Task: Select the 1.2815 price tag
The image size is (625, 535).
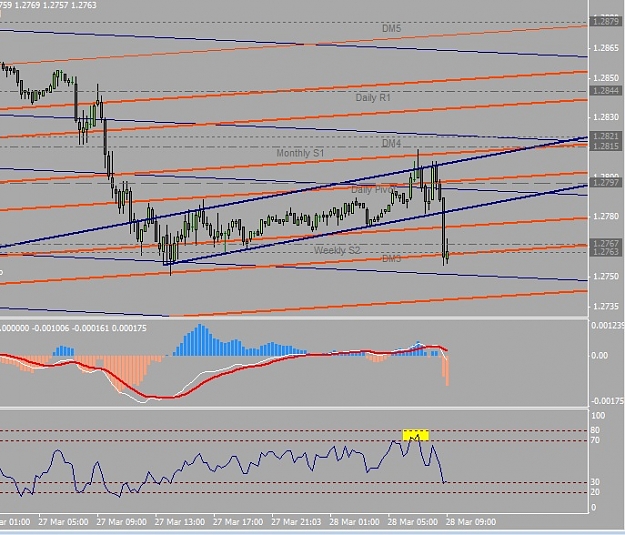Action: coord(605,146)
